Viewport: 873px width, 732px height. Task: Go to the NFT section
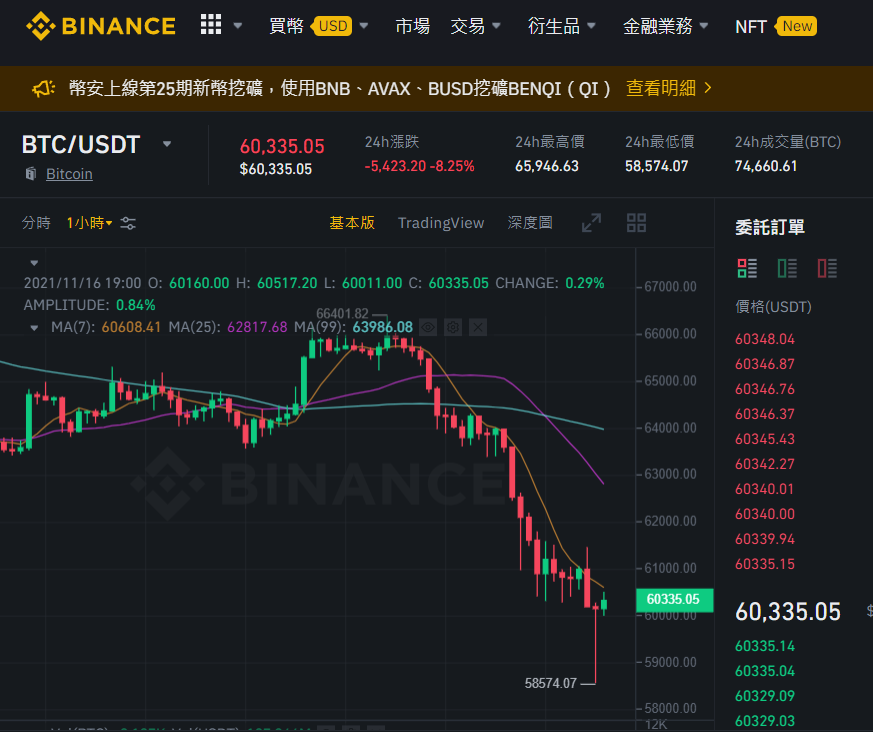751,27
